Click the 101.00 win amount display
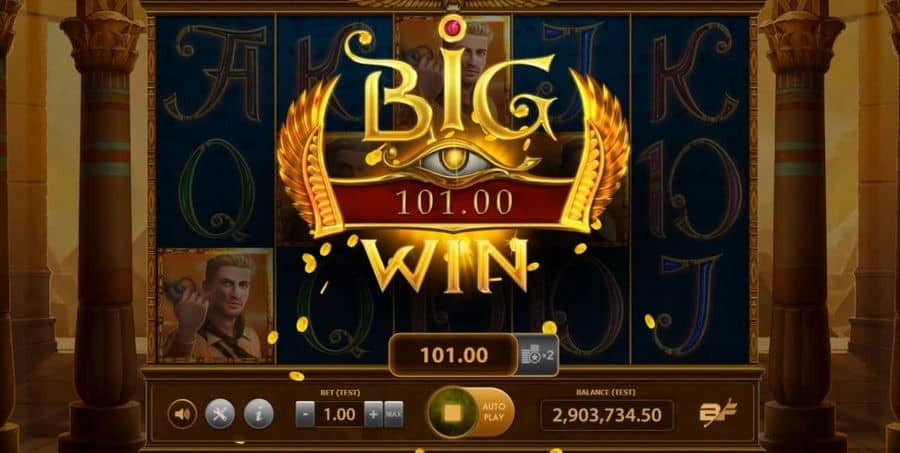Image resolution: width=900 pixels, height=453 pixels. coord(453,355)
